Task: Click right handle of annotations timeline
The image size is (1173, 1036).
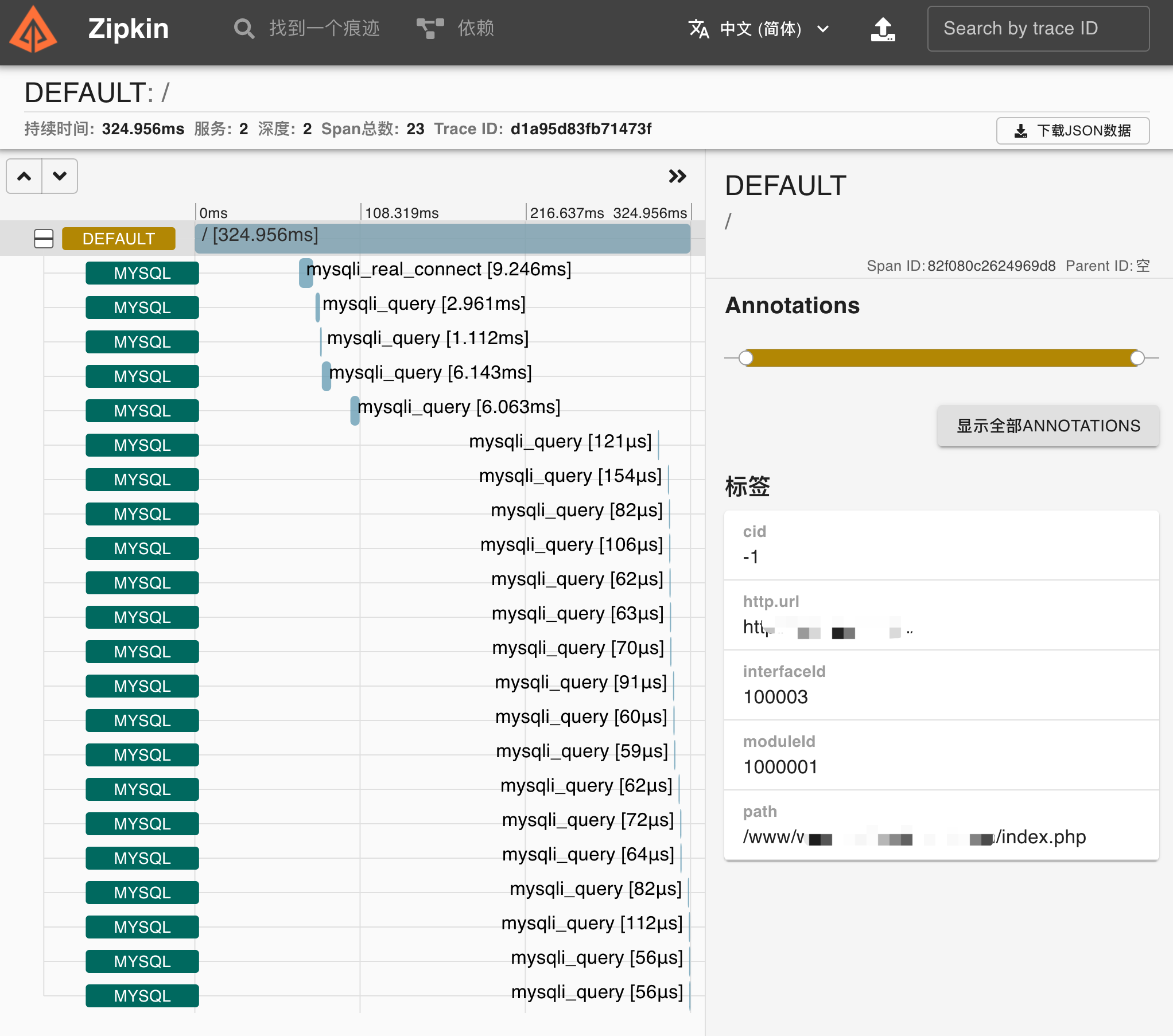Action: (1137, 358)
